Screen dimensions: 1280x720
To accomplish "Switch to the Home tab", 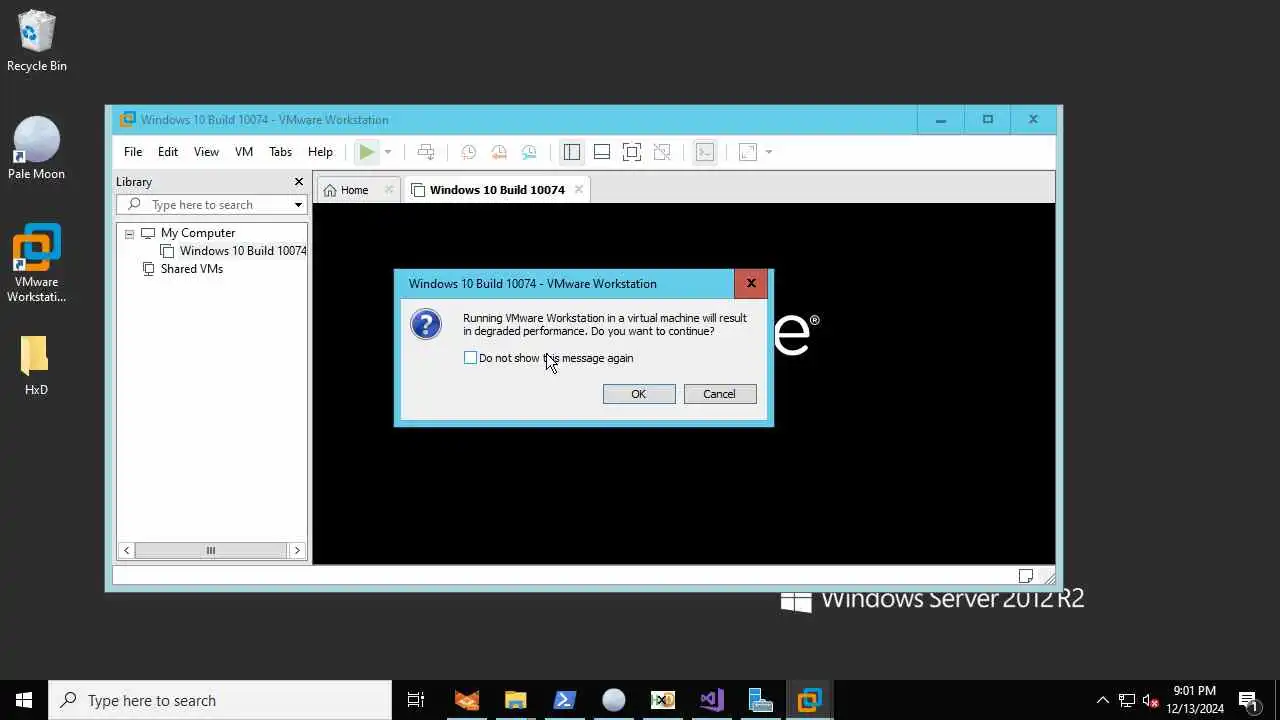I will click(x=358, y=190).
